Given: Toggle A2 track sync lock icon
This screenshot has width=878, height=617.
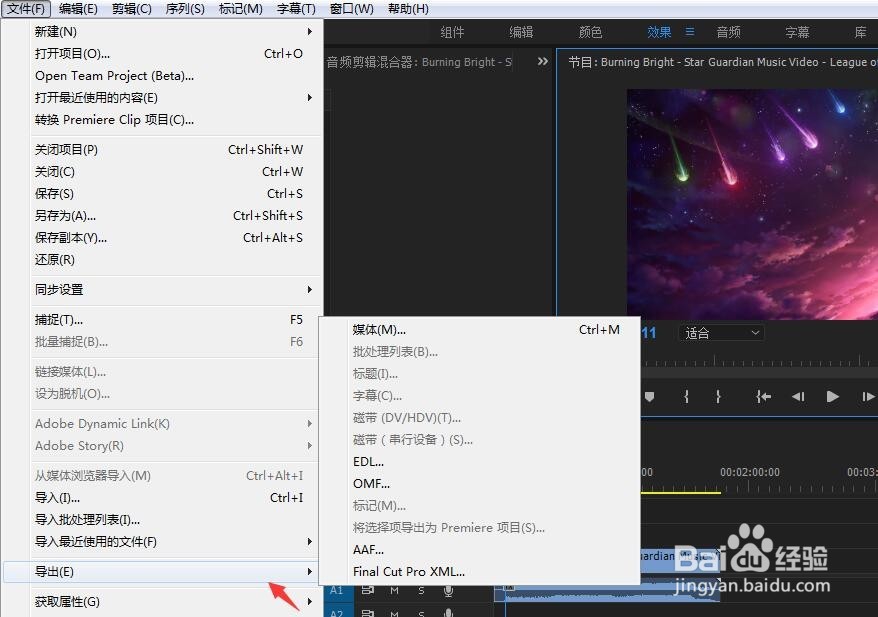Looking at the screenshot, I should (x=367, y=613).
